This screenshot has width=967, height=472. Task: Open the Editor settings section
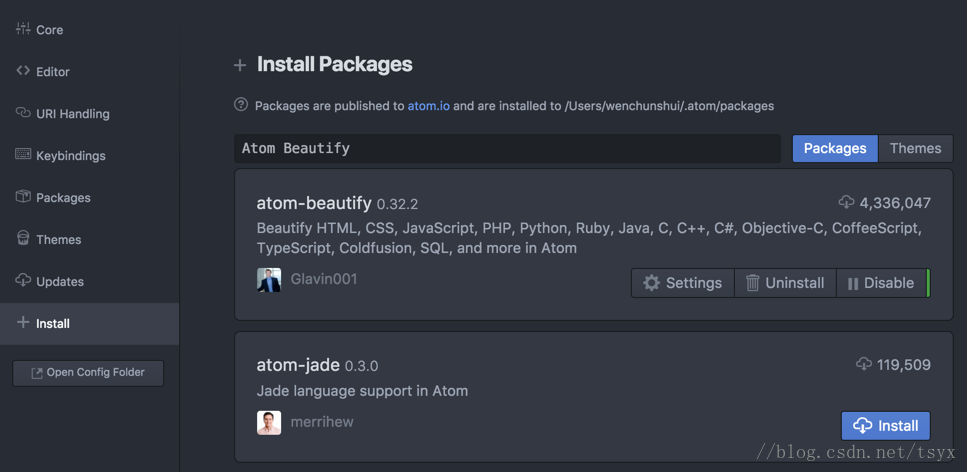(x=89, y=72)
